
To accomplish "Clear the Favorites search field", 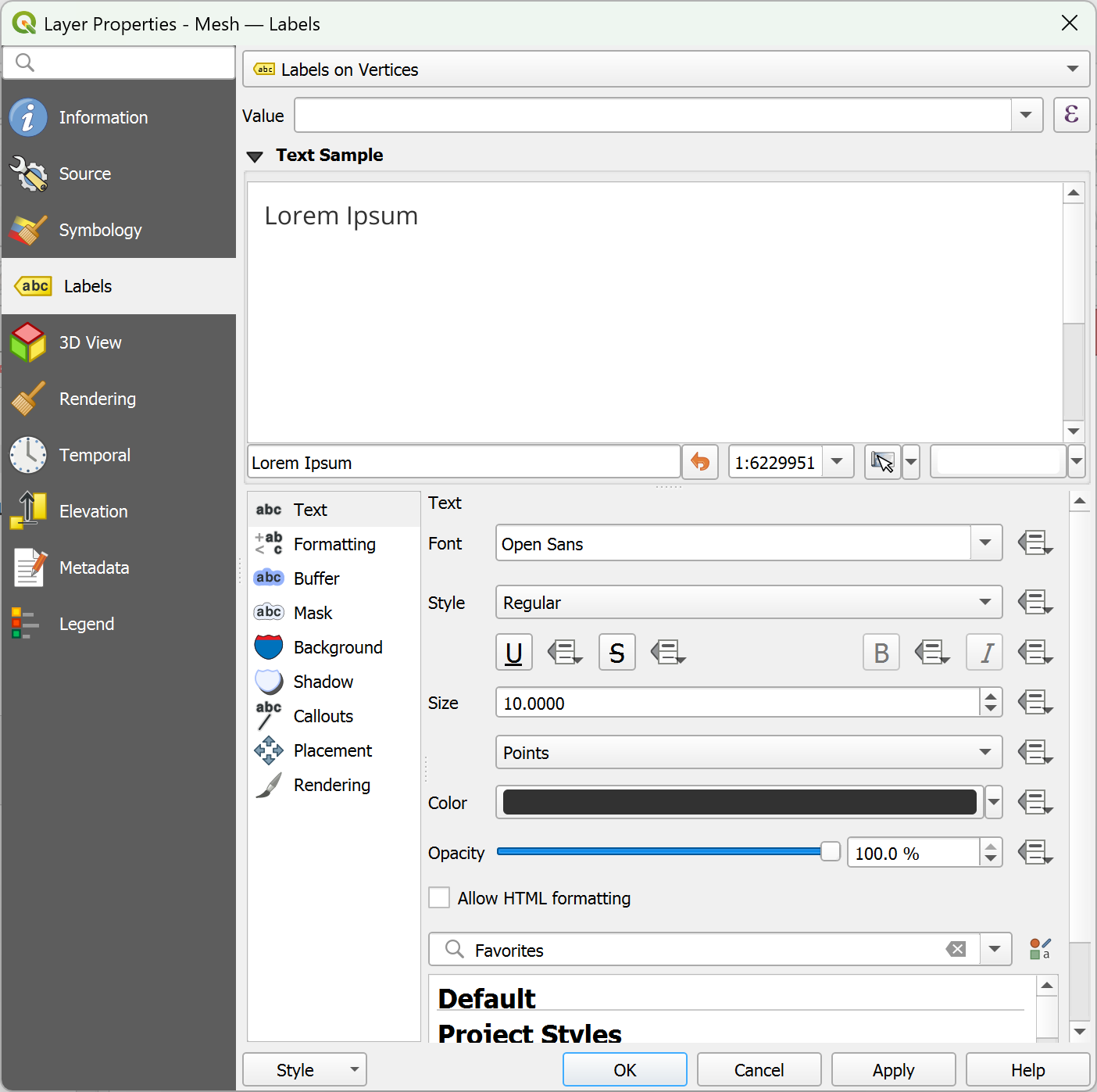I will 956,949.
